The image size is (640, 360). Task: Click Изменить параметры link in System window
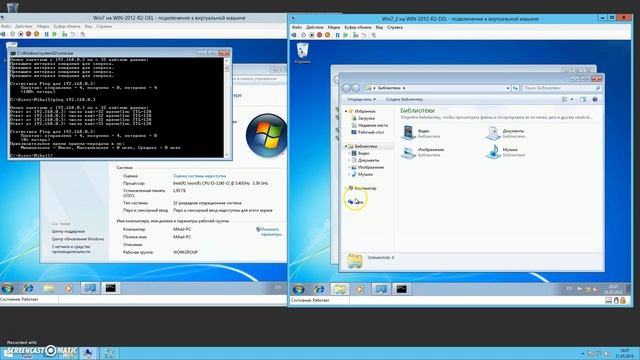pyautogui.click(x=270, y=232)
